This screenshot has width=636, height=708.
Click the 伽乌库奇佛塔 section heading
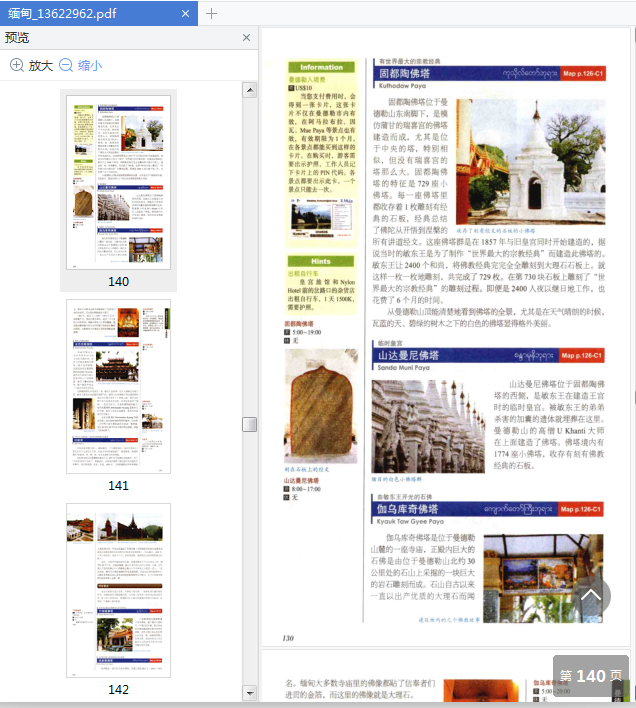pos(407,509)
